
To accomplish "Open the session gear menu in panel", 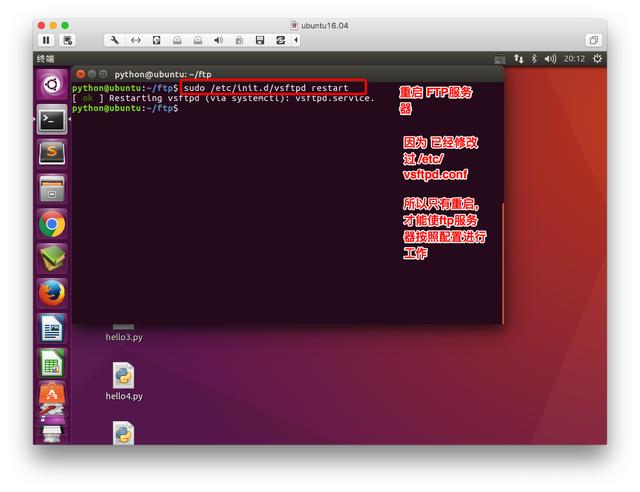I will [597, 59].
